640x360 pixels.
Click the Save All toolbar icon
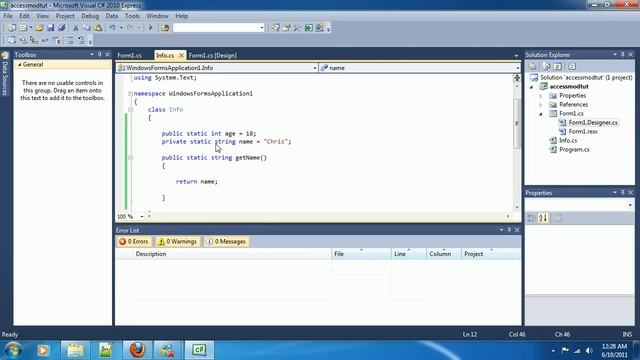pyautogui.click(x=62, y=28)
